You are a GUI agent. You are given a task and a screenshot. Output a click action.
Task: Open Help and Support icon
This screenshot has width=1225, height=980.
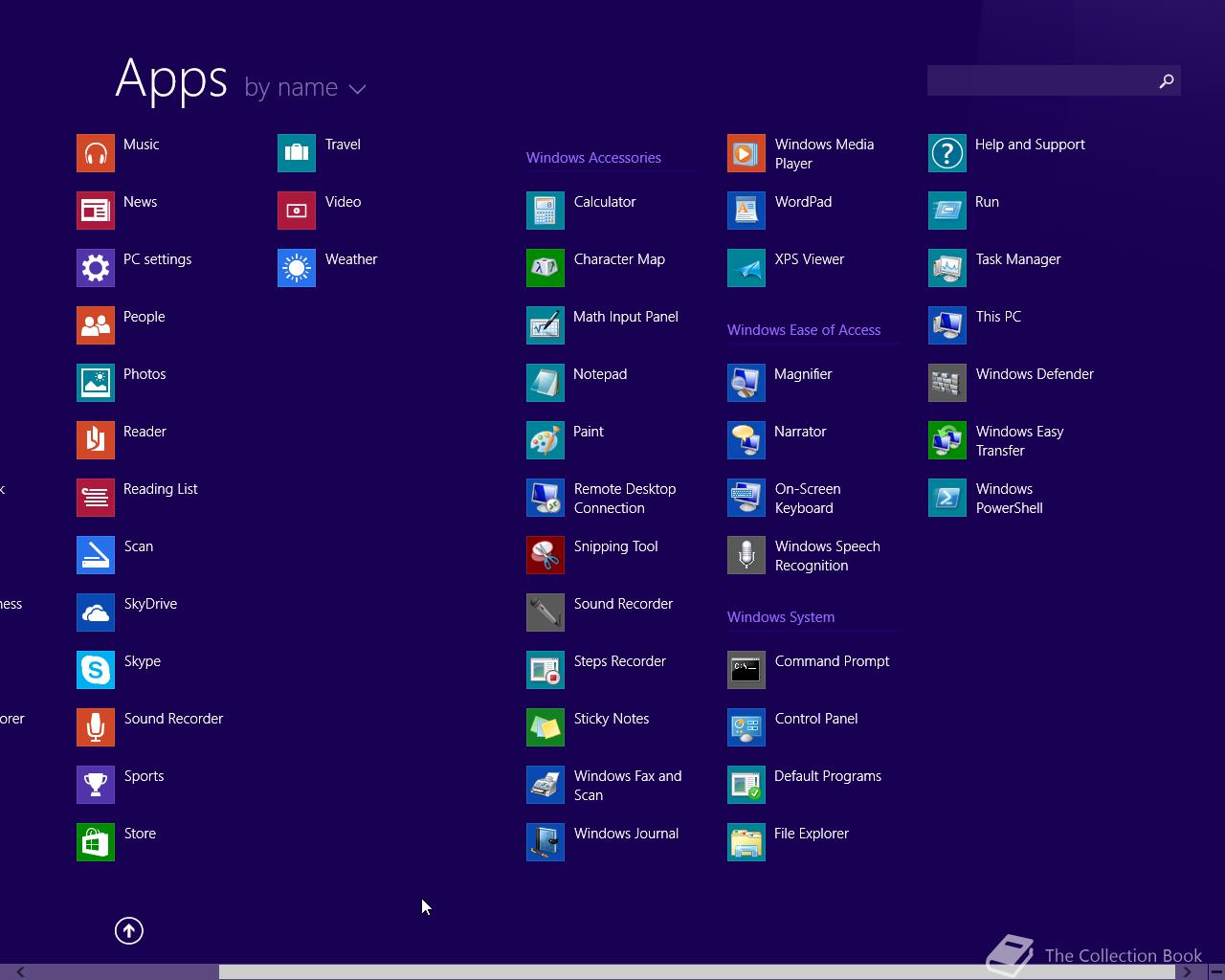point(947,153)
